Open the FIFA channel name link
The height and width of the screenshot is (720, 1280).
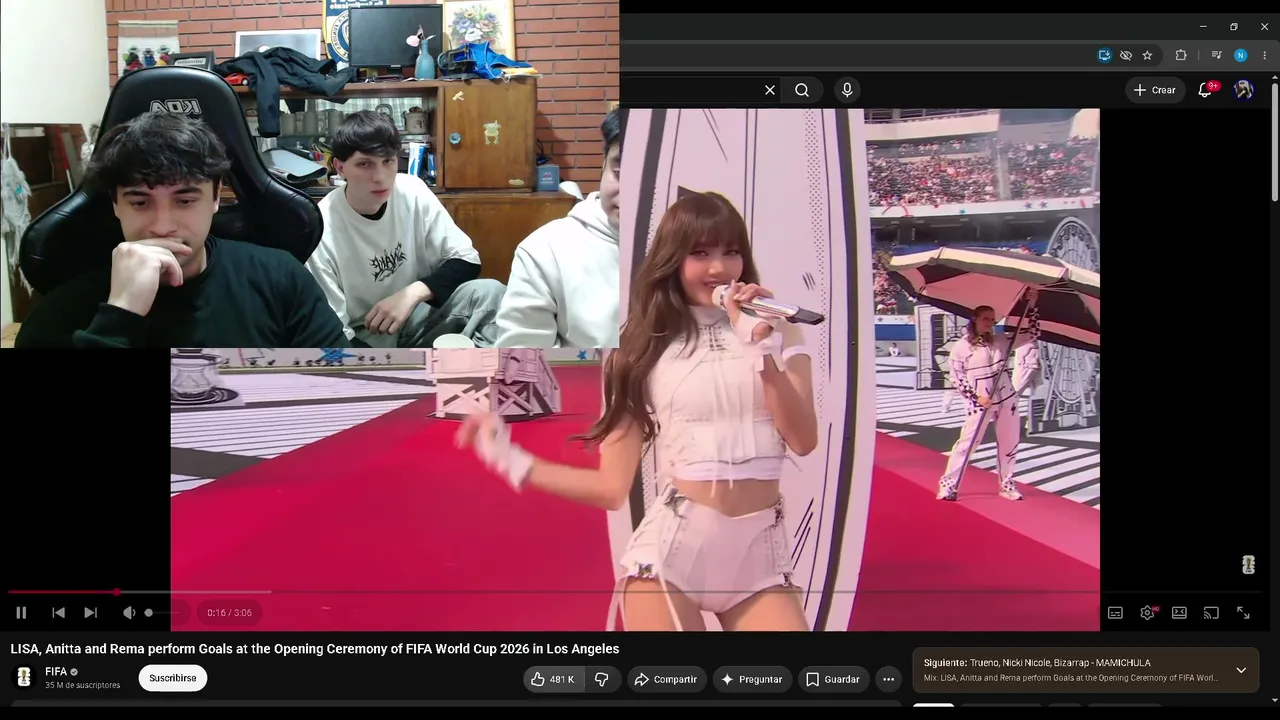(x=56, y=672)
